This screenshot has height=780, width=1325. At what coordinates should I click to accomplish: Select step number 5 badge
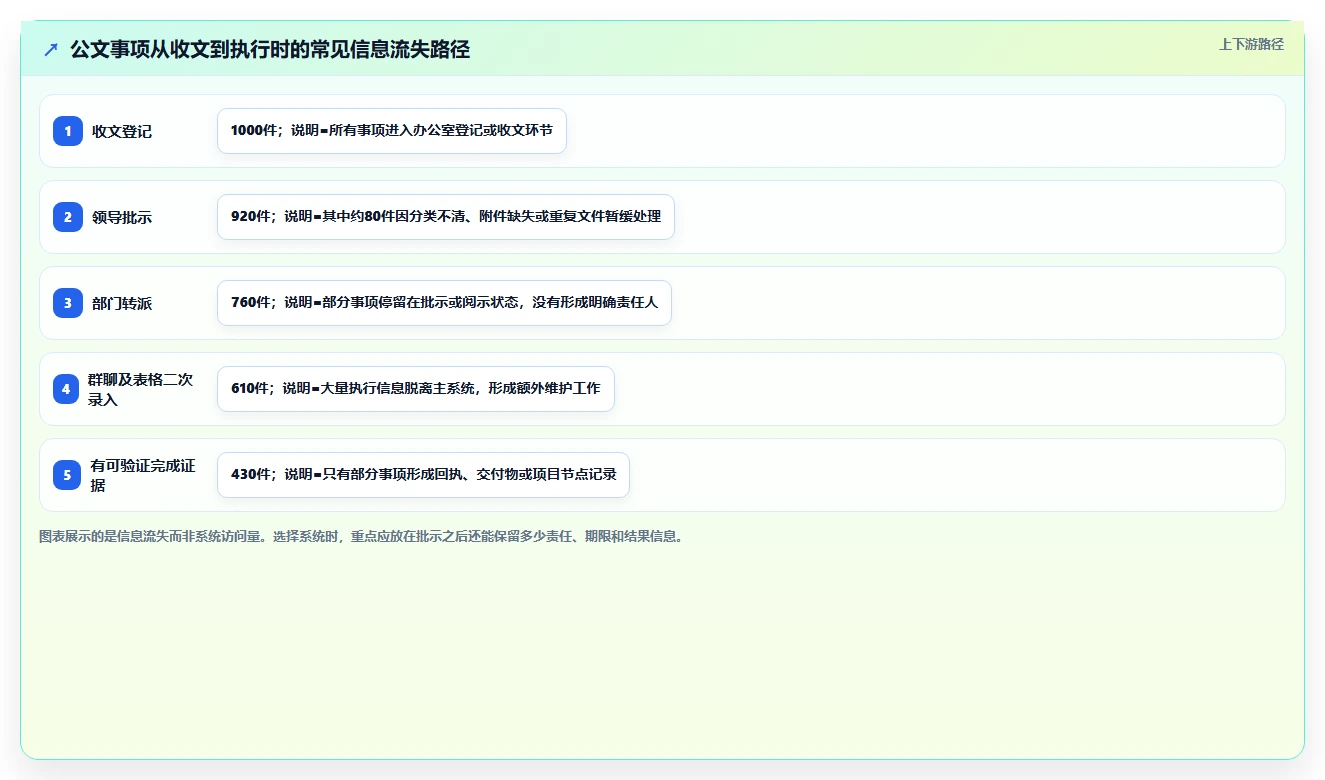point(67,475)
